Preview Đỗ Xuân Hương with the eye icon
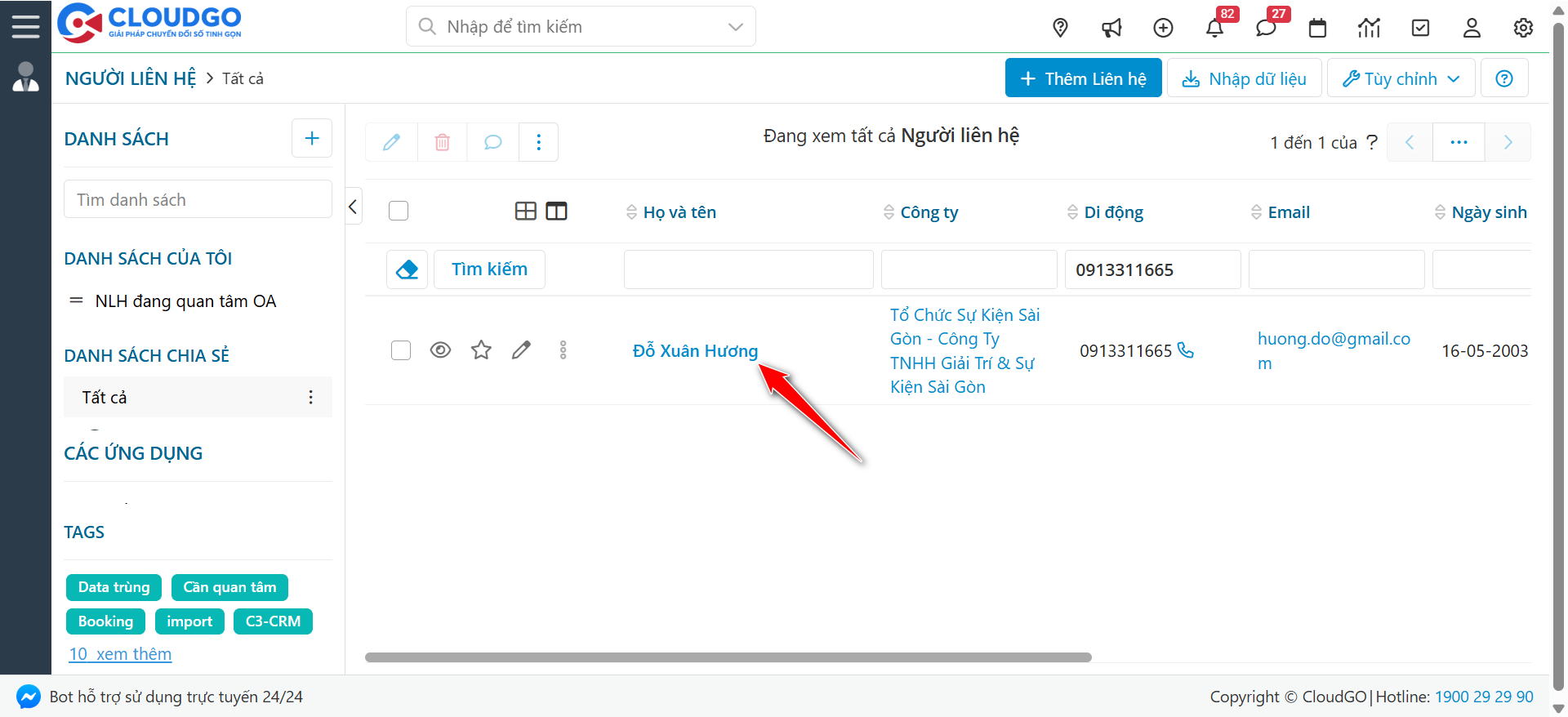This screenshot has width=1568, height=717. (440, 350)
